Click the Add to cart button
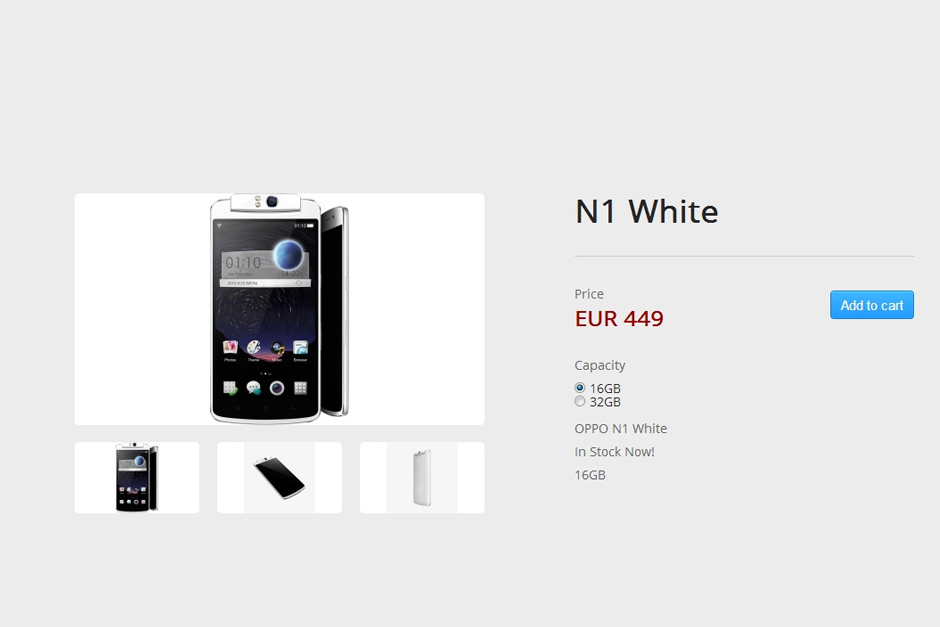 (872, 305)
